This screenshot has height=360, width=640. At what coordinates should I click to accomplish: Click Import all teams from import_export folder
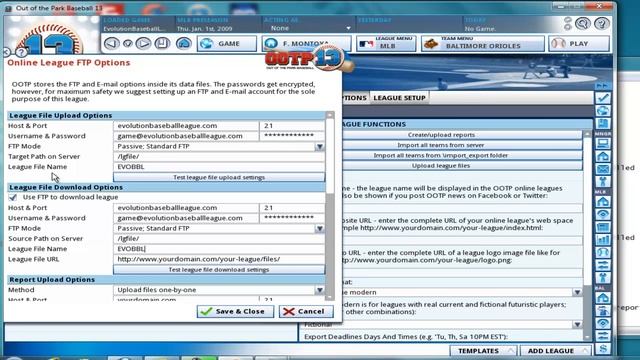(x=441, y=155)
